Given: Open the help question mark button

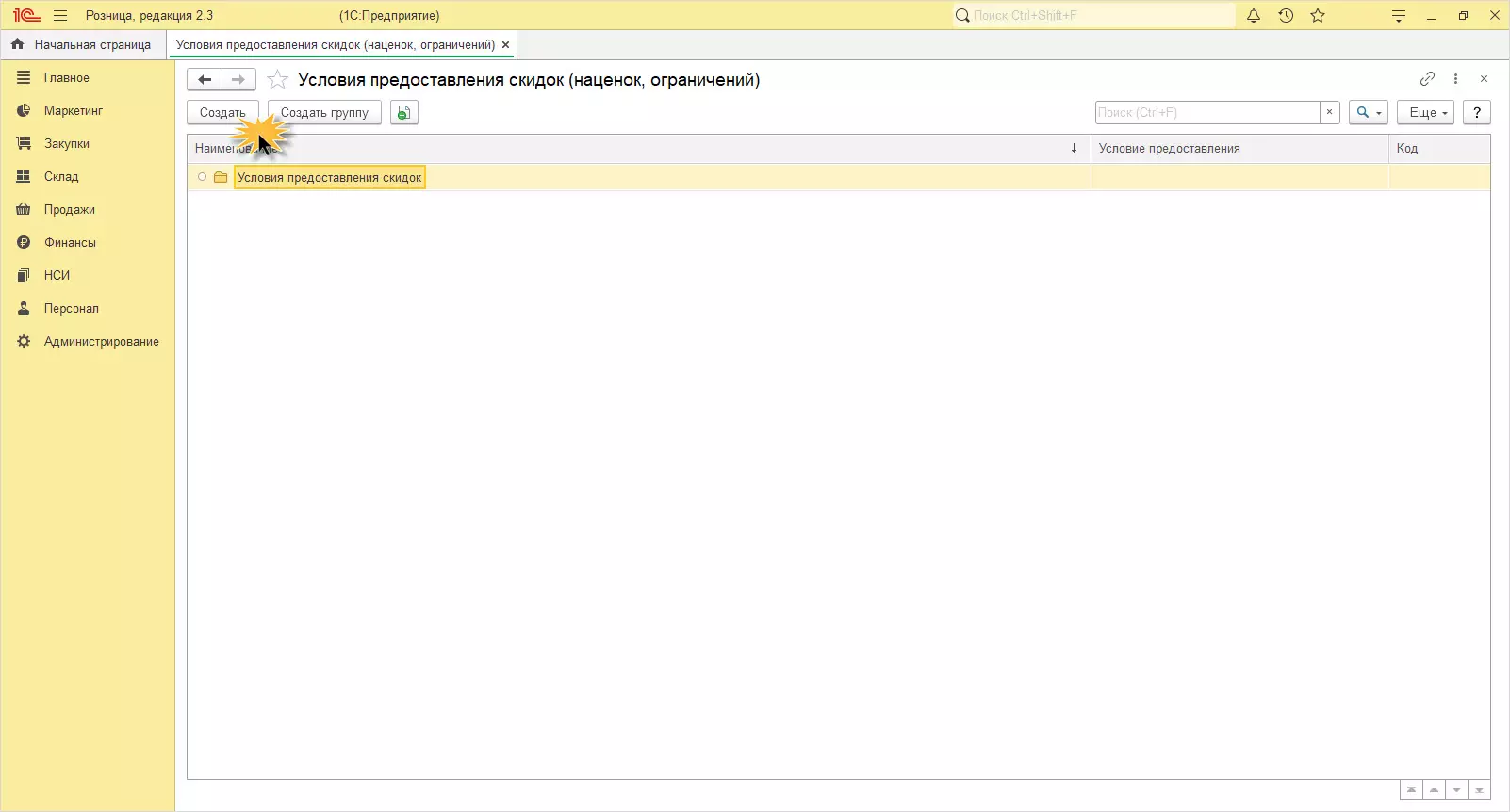Looking at the screenshot, I should pyautogui.click(x=1477, y=113).
